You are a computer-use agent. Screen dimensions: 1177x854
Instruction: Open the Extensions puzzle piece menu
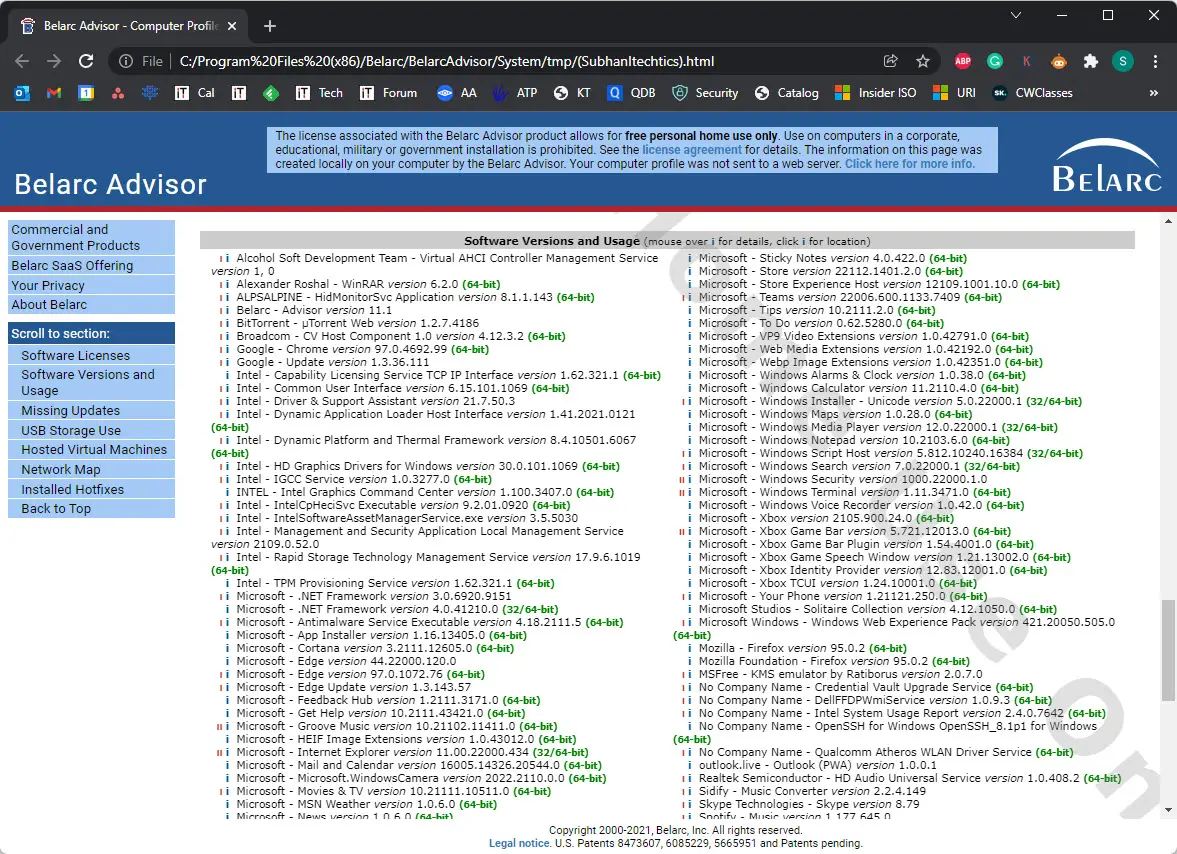(x=1091, y=62)
